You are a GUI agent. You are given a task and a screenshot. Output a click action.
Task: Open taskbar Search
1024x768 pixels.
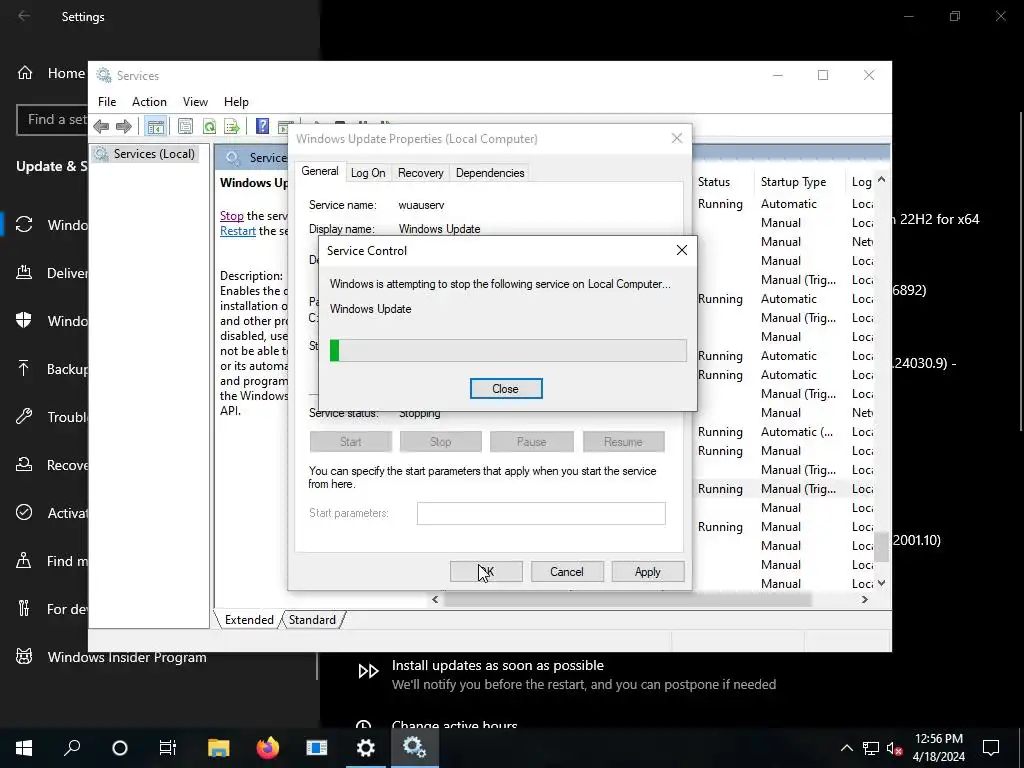72,748
